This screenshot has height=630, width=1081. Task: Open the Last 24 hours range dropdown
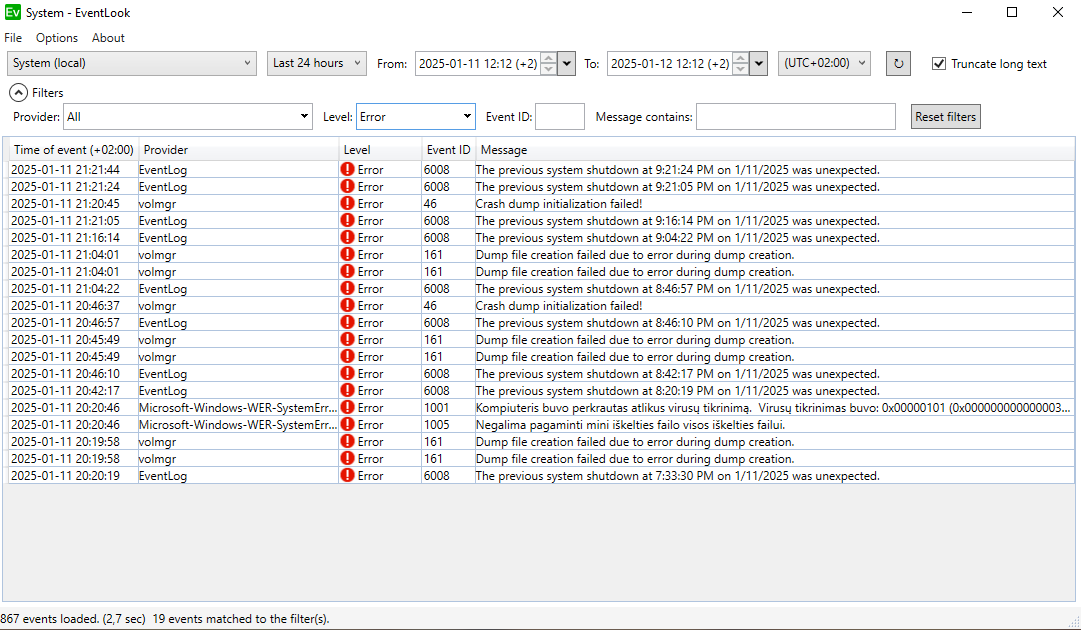(316, 64)
